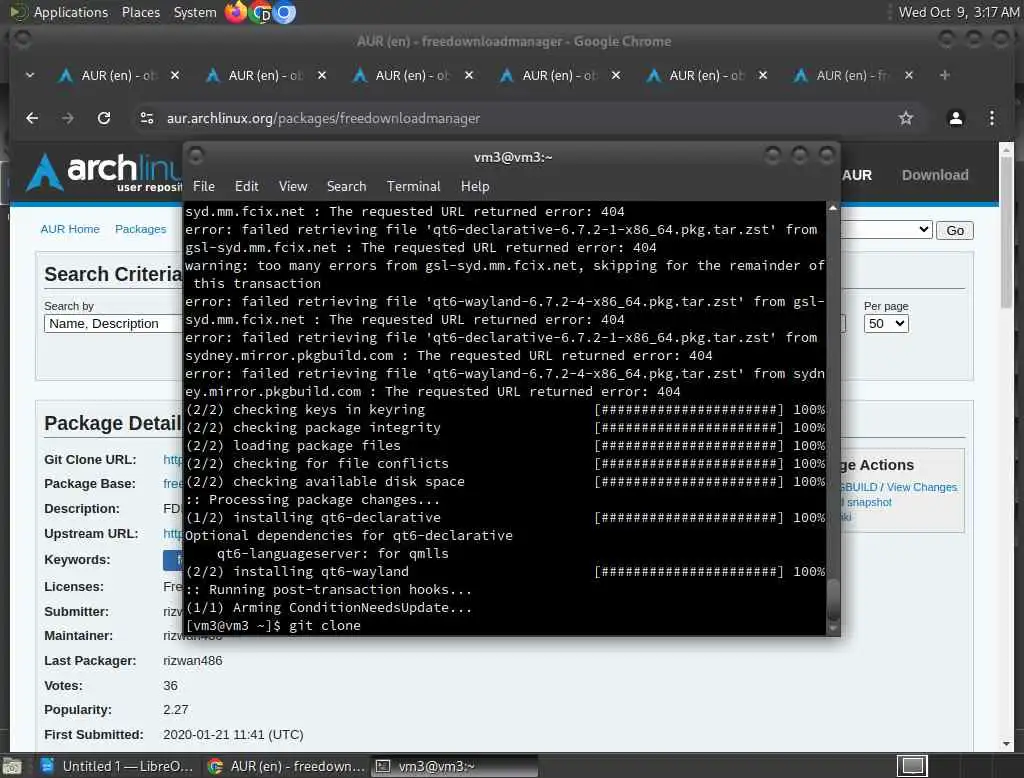Switch to vm3@vm3 terminal taskbar item
This screenshot has width=1024, height=778.
(x=455, y=766)
